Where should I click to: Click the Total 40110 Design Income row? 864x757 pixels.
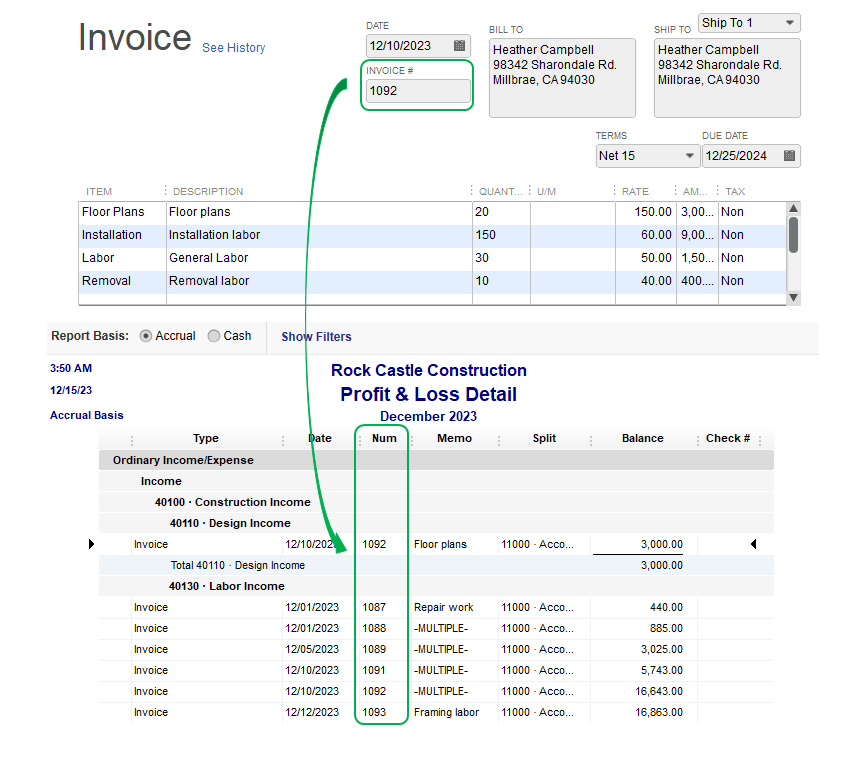click(x=436, y=565)
